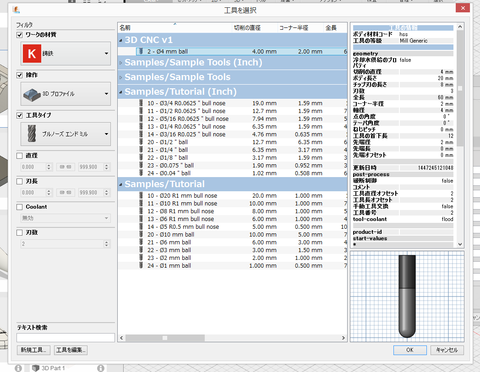This screenshot has width=480, height=372.
Task: Select row 20 - Ø10 mm ball
Action: 233,234
